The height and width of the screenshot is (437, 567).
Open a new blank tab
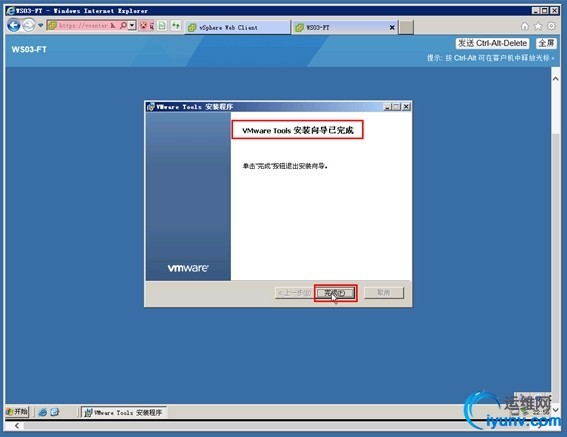pyautogui.click(x=406, y=27)
